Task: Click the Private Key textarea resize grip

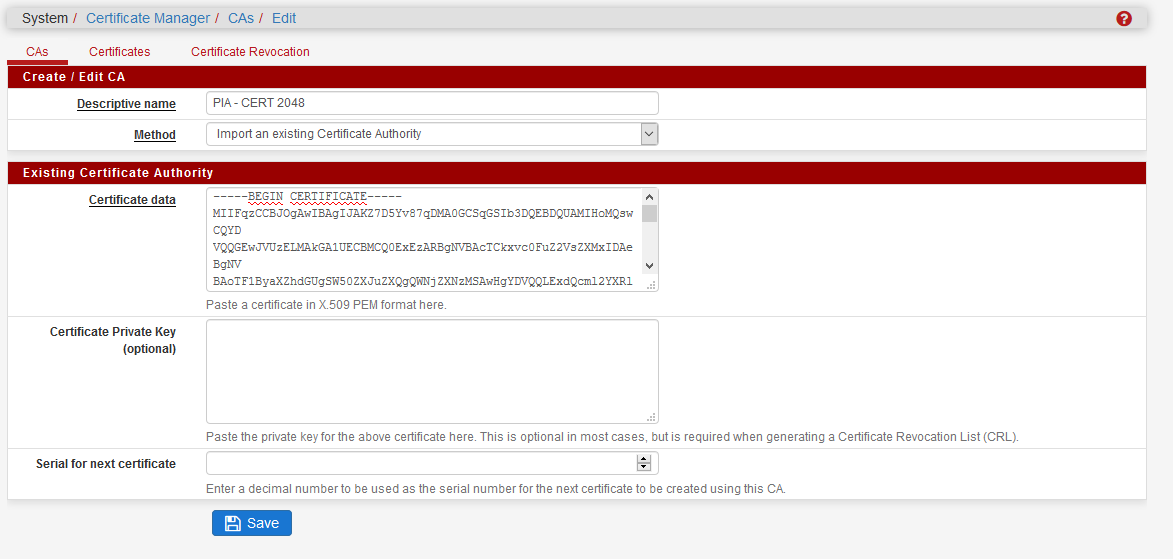Action: (x=652, y=418)
